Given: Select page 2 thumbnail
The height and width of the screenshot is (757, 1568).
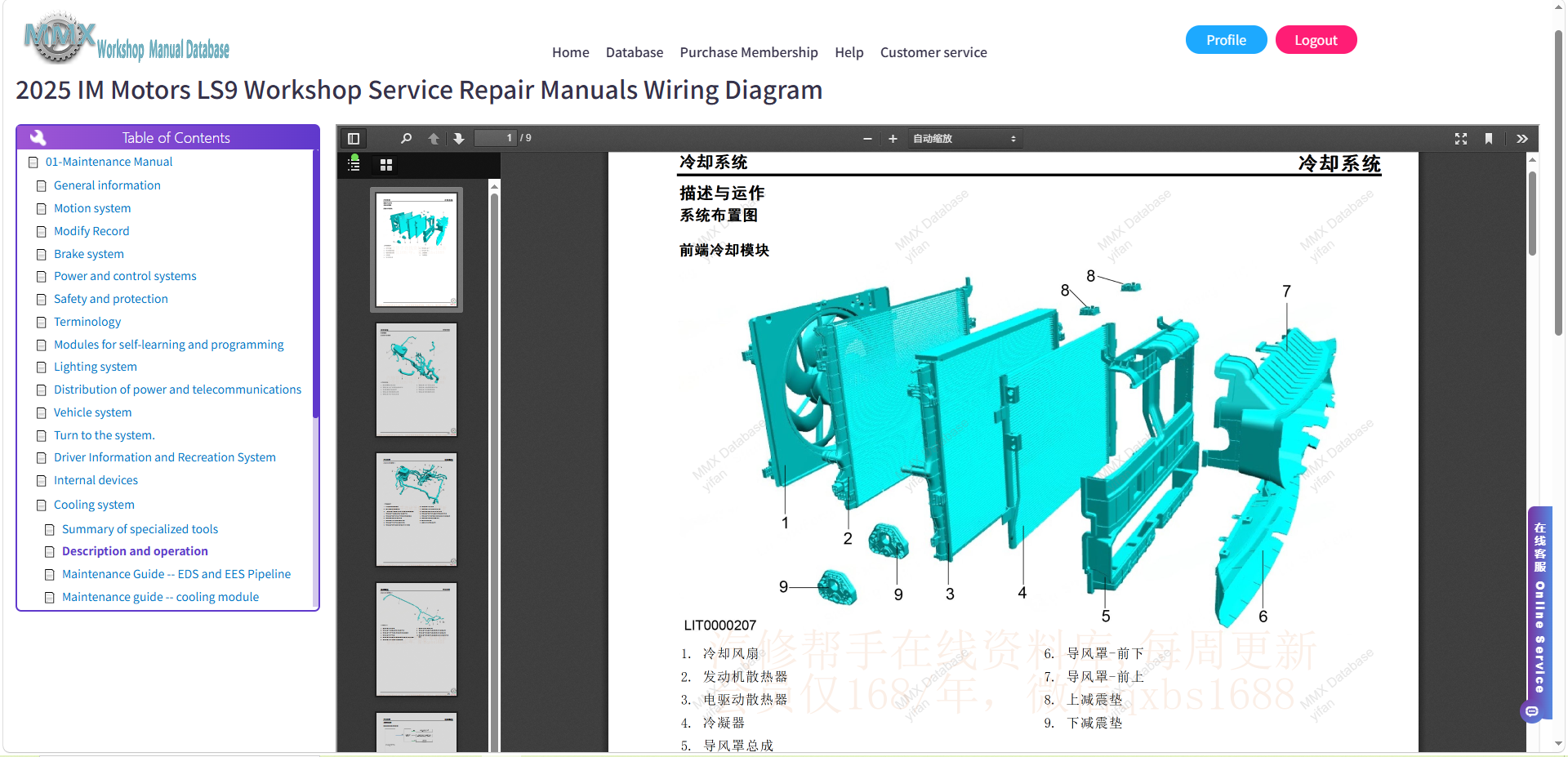Looking at the screenshot, I should point(416,380).
